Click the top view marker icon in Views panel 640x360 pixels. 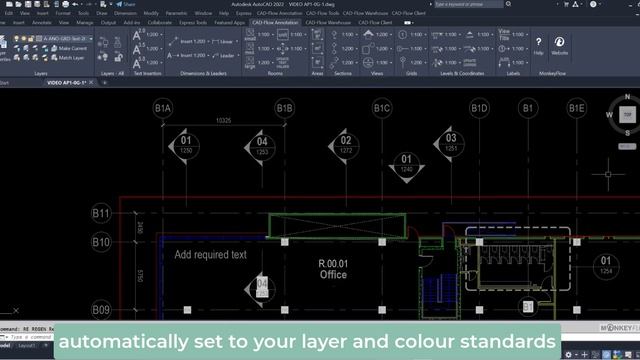coord(368,34)
